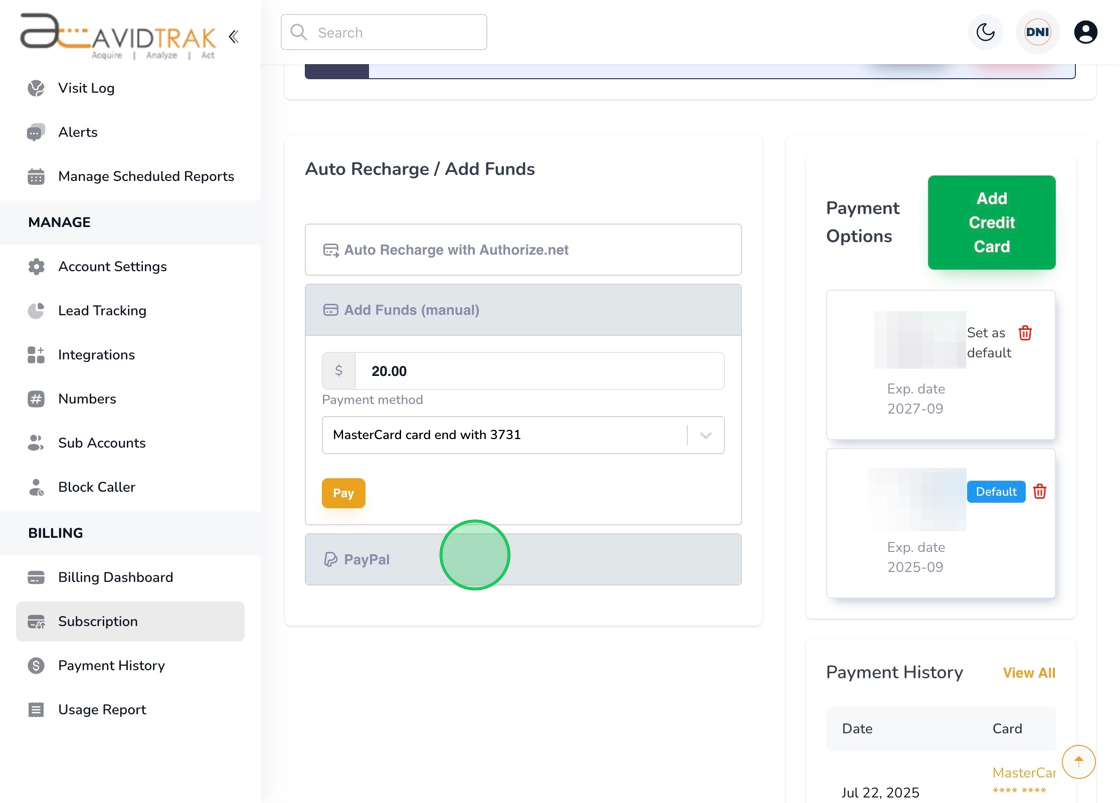Focus the Search input field
The height and width of the screenshot is (803, 1120).
384,32
